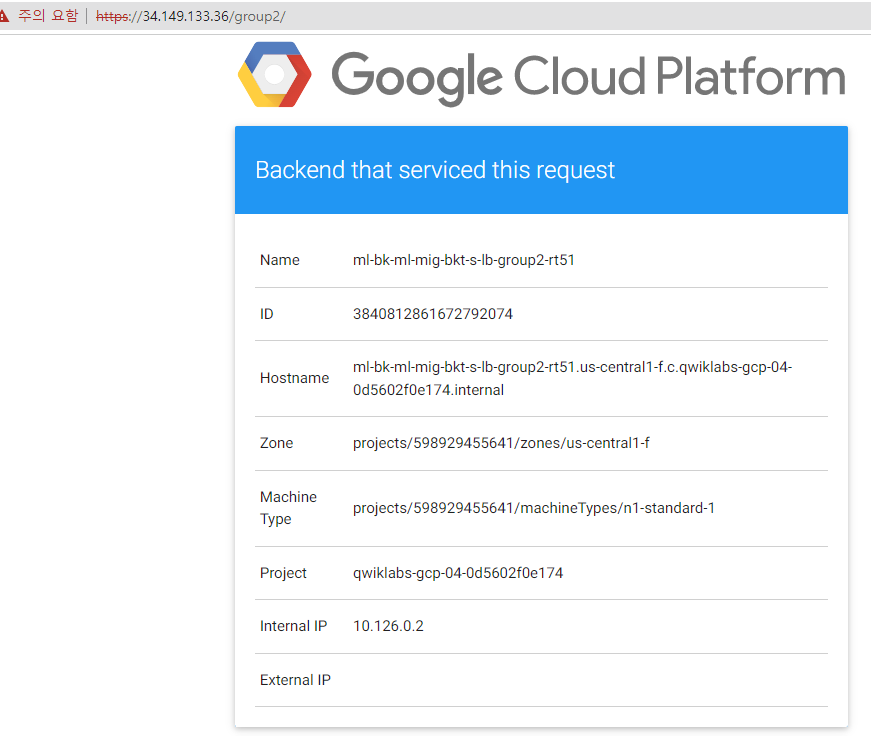Click the 'Hostname' row label
The height and width of the screenshot is (736, 871).
(294, 378)
